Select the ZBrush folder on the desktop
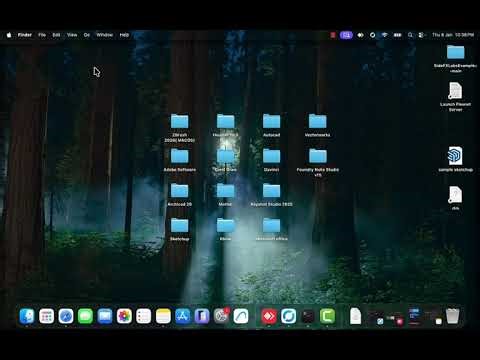Viewport: 480px width, 360px height. coord(180,121)
